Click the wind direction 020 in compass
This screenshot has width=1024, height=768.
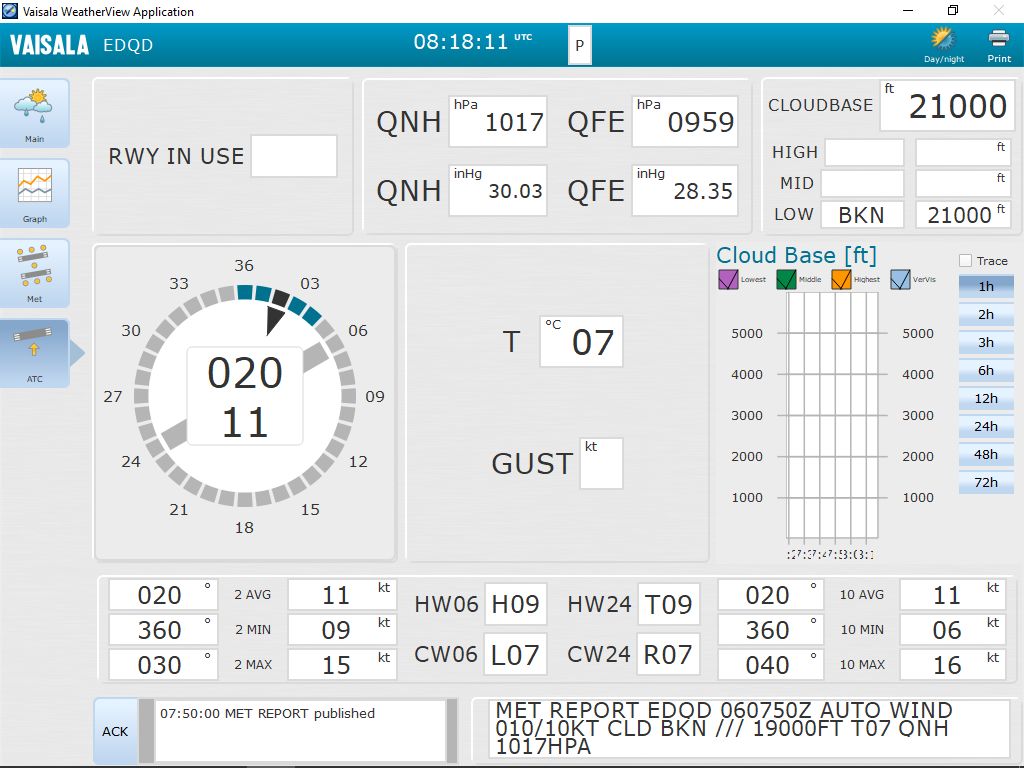coord(245,373)
